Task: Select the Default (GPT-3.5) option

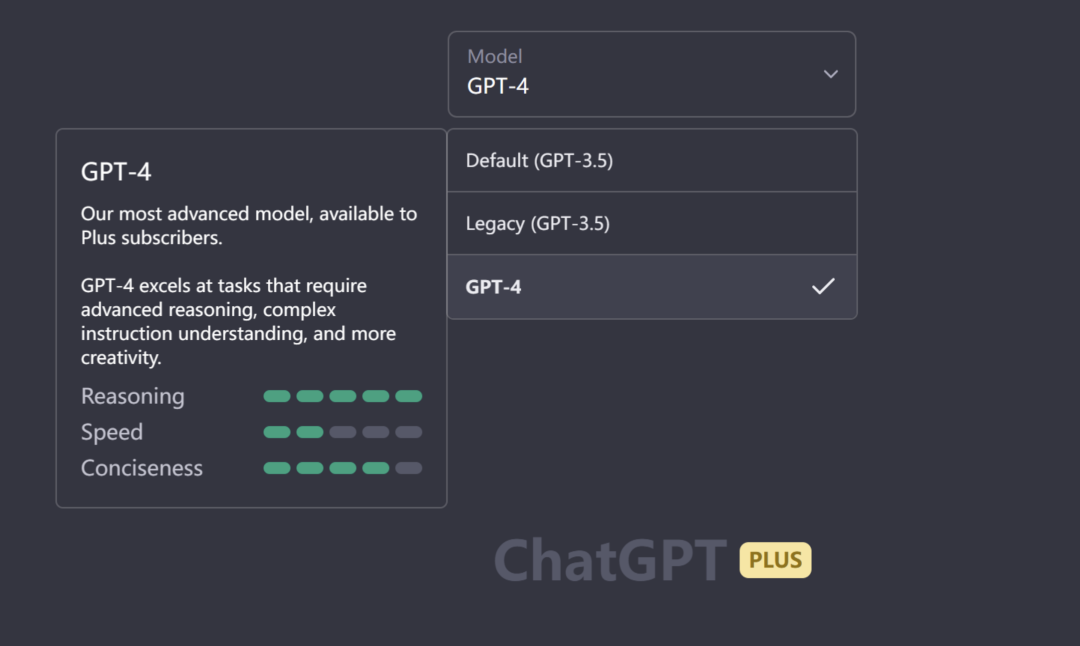Action: (539, 160)
